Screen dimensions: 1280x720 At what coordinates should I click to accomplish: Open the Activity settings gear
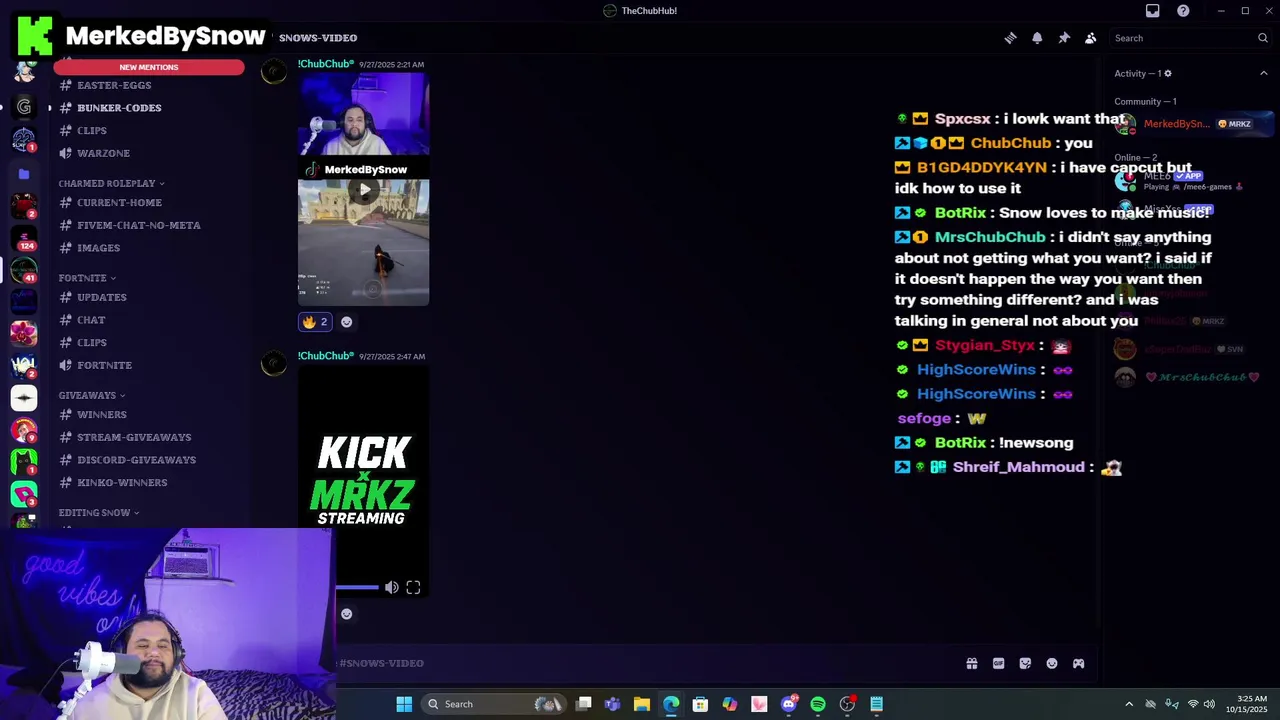pos(1167,73)
